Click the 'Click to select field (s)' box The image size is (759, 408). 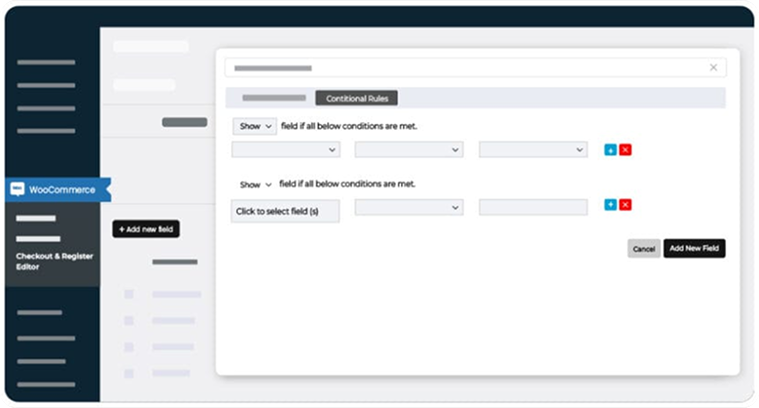click(285, 211)
